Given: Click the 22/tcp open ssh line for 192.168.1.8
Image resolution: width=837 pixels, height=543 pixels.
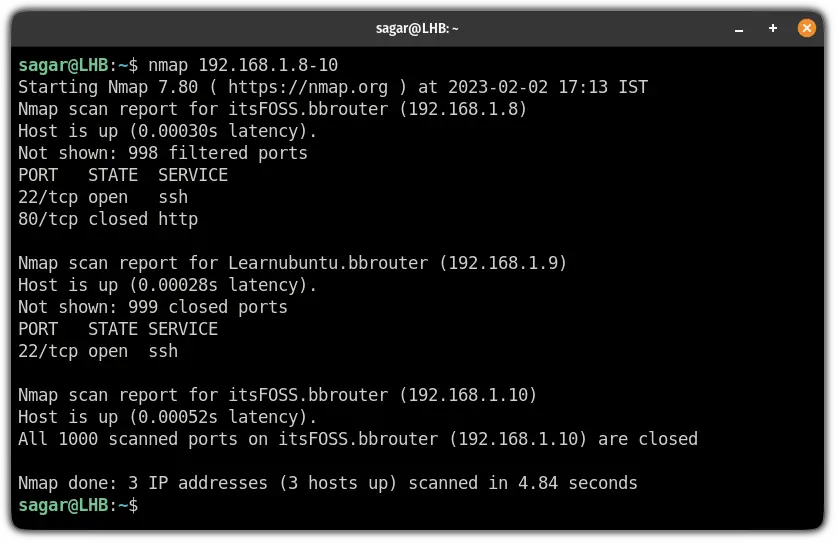Looking at the screenshot, I should [x=103, y=198].
